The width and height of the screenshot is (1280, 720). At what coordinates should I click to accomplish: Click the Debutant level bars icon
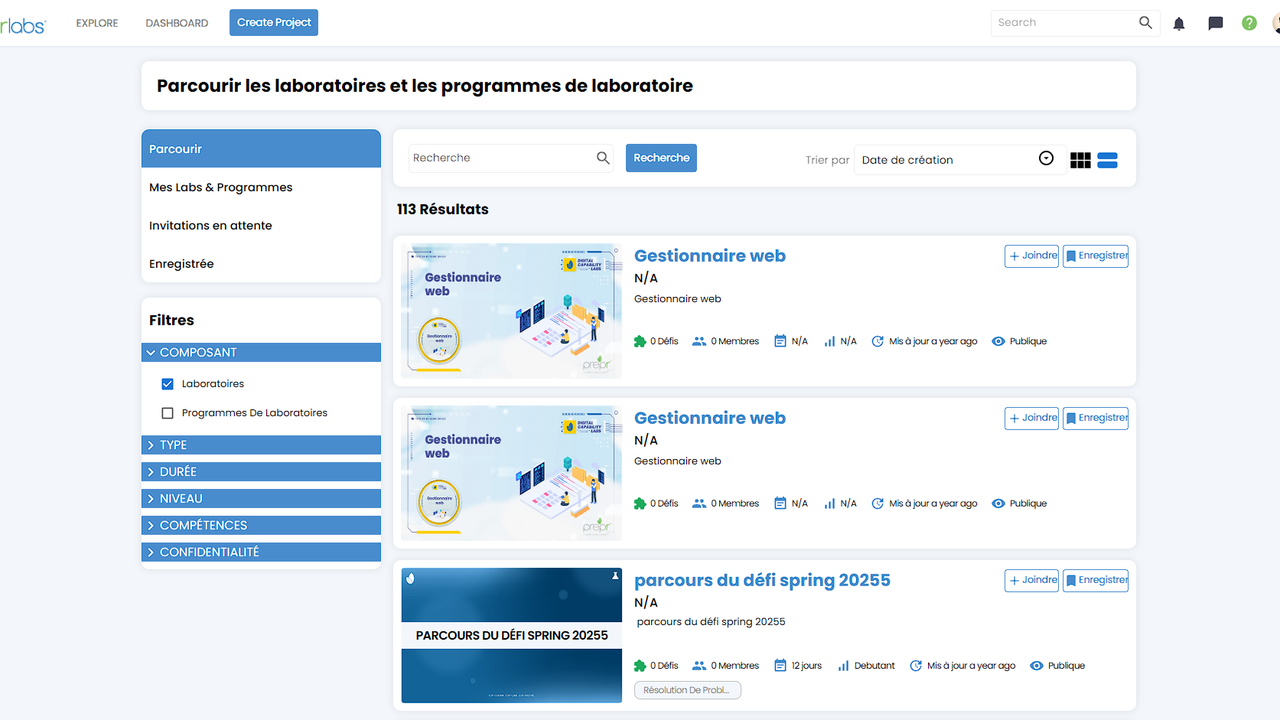tap(843, 665)
